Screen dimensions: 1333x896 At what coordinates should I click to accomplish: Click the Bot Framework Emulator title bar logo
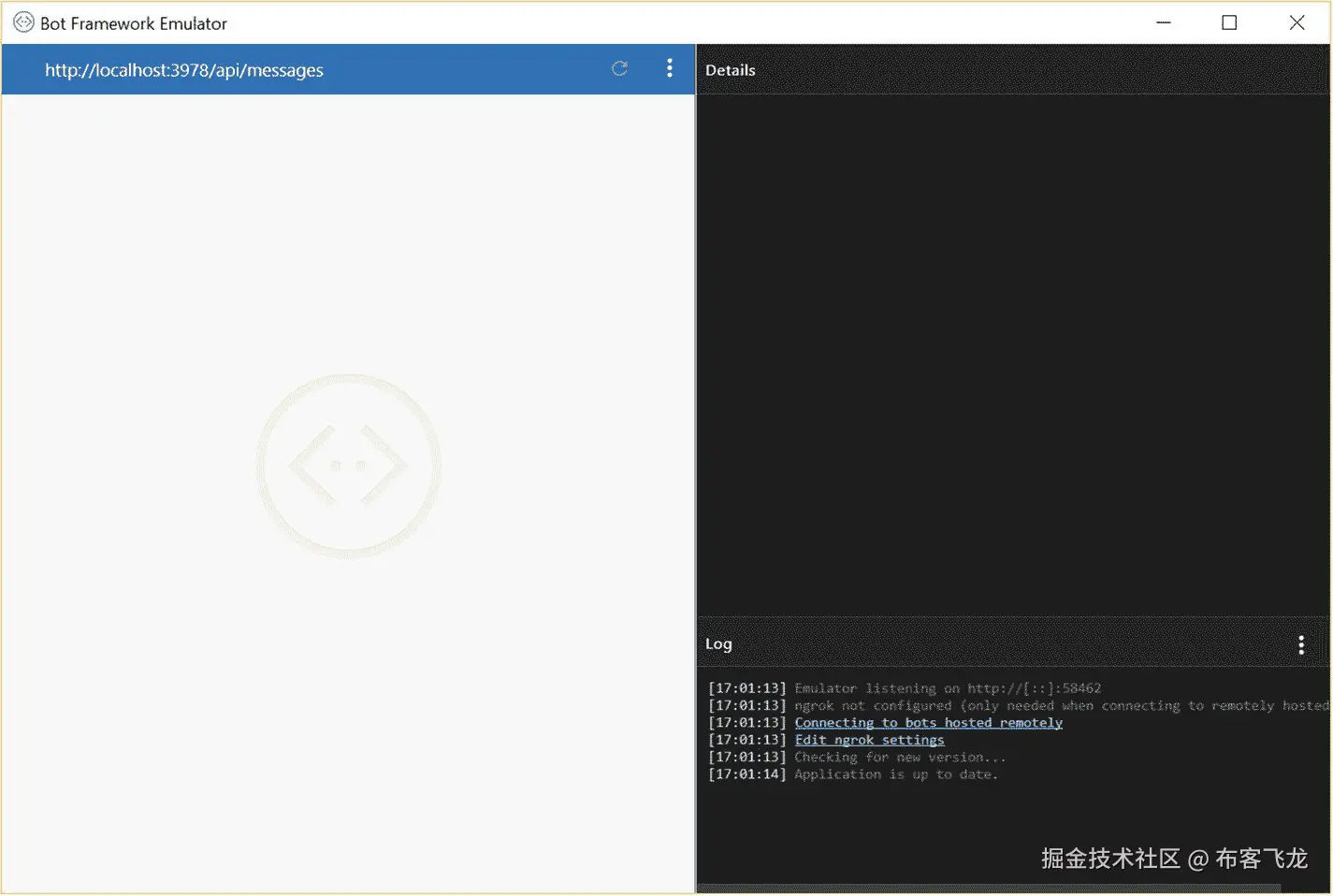(23, 22)
